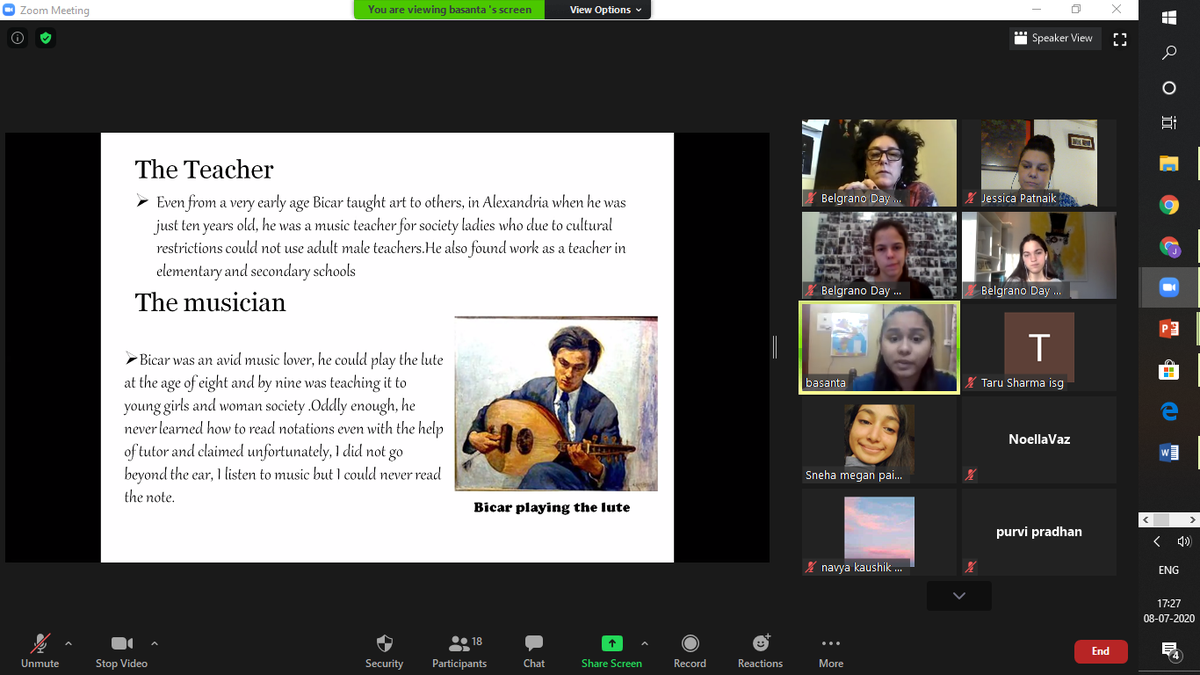The width and height of the screenshot is (1200, 675).
Task: Open the Windows Start menu
Action: click(x=1169, y=16)
